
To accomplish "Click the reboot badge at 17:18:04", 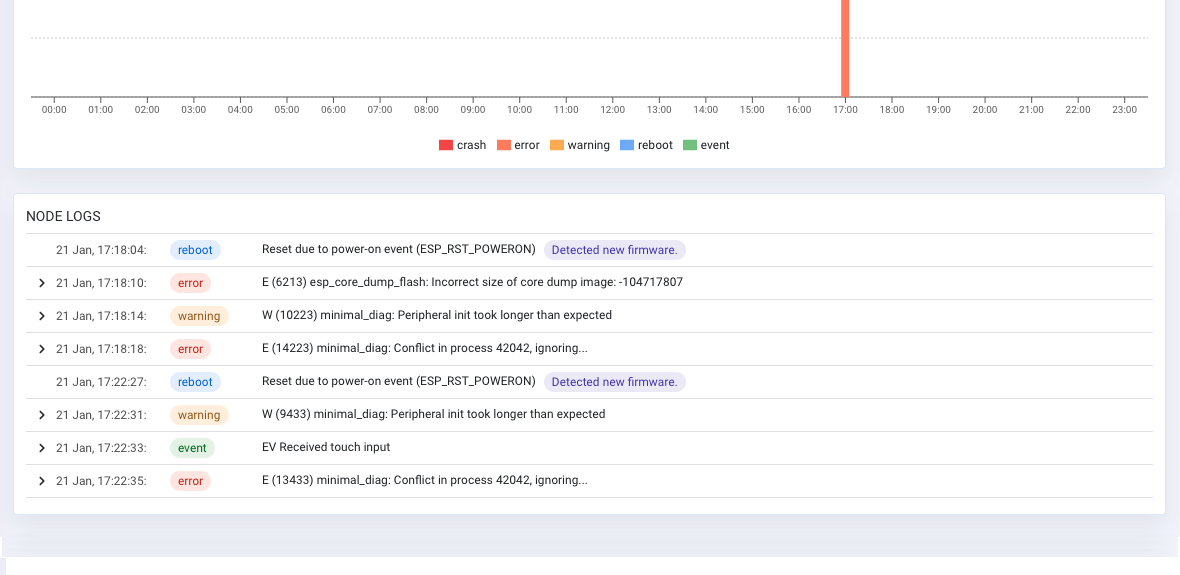I will (195, 250).
